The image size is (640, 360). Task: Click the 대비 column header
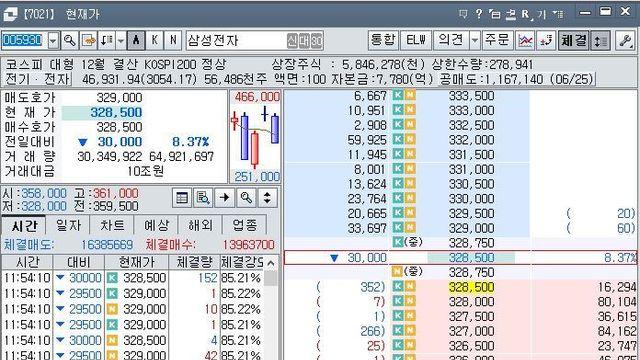coord(78,262)
